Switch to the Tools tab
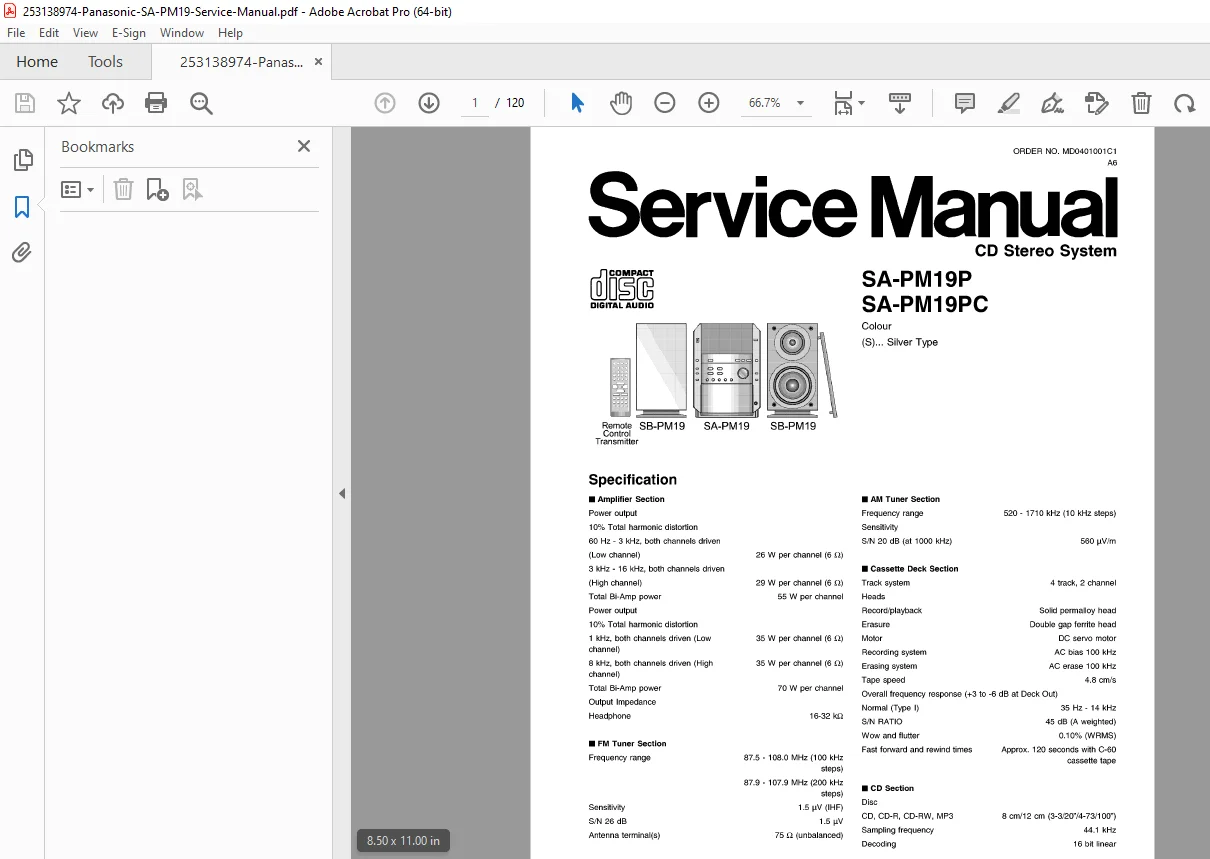The image size is (1210, 859). click(105, 62)
